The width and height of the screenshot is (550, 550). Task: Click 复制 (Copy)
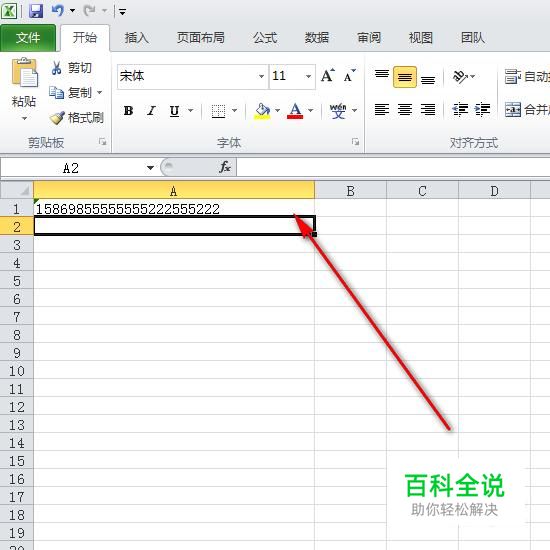tap(72, 93)
